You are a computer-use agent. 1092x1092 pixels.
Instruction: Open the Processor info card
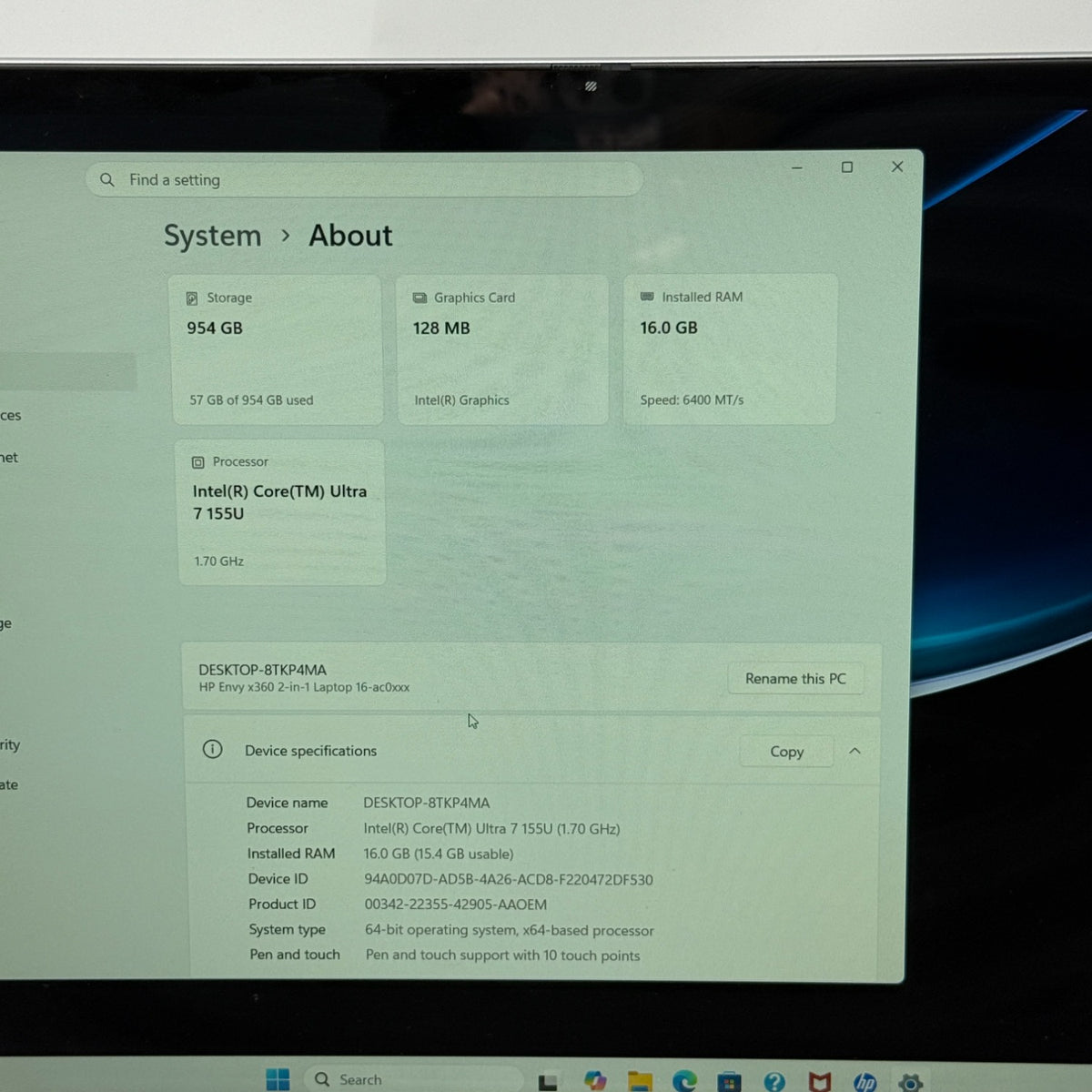(x=281, y=512)
